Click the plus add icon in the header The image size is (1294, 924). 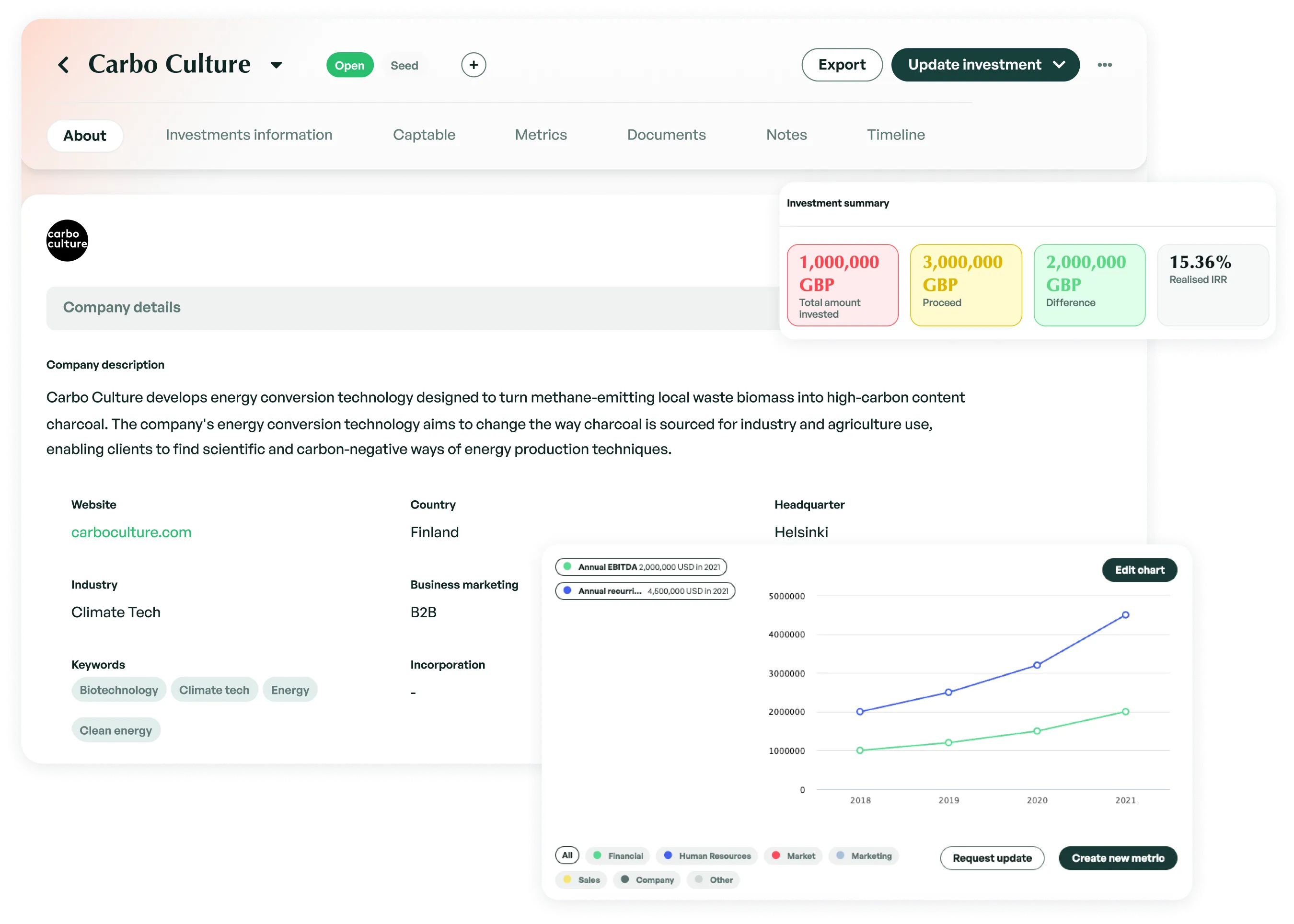tap(474, 64)
